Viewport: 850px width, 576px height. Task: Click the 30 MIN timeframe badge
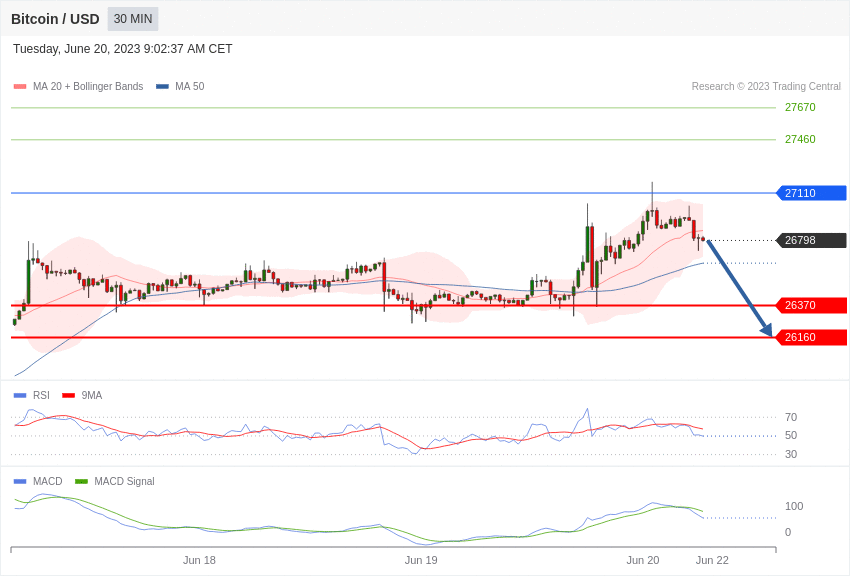[133, 19]
